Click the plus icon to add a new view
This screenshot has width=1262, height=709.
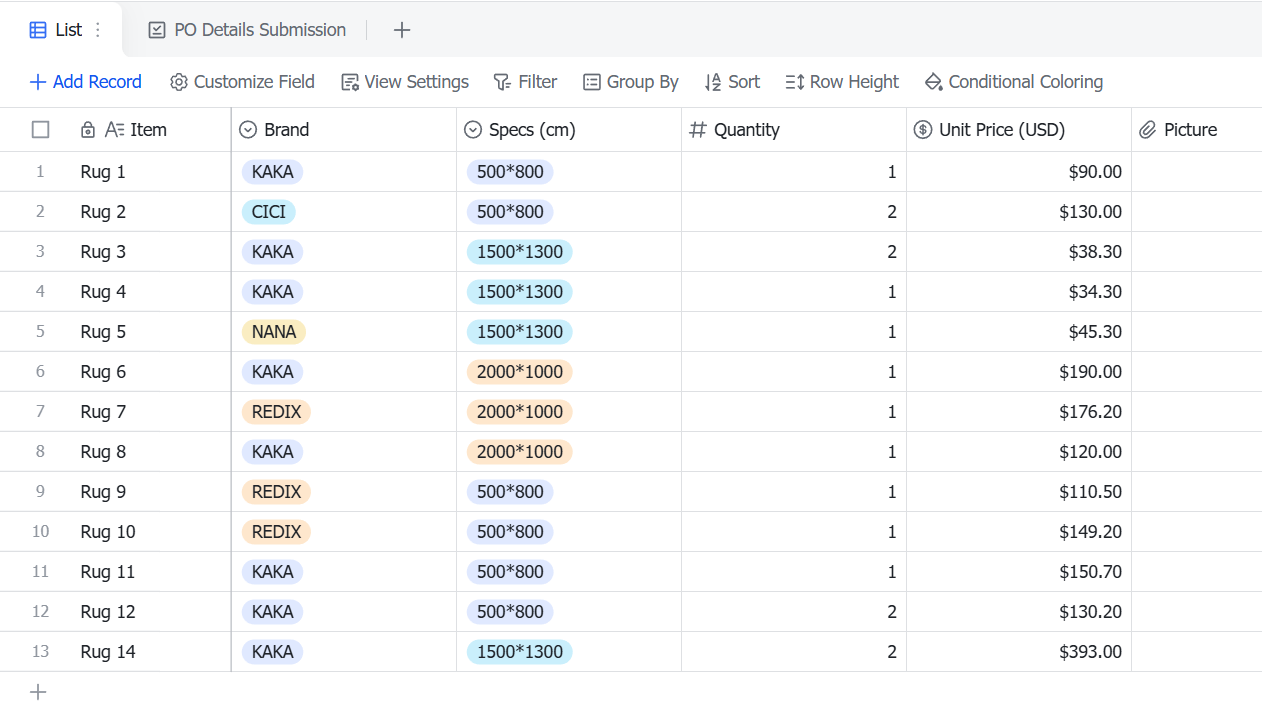click(402, 30)
